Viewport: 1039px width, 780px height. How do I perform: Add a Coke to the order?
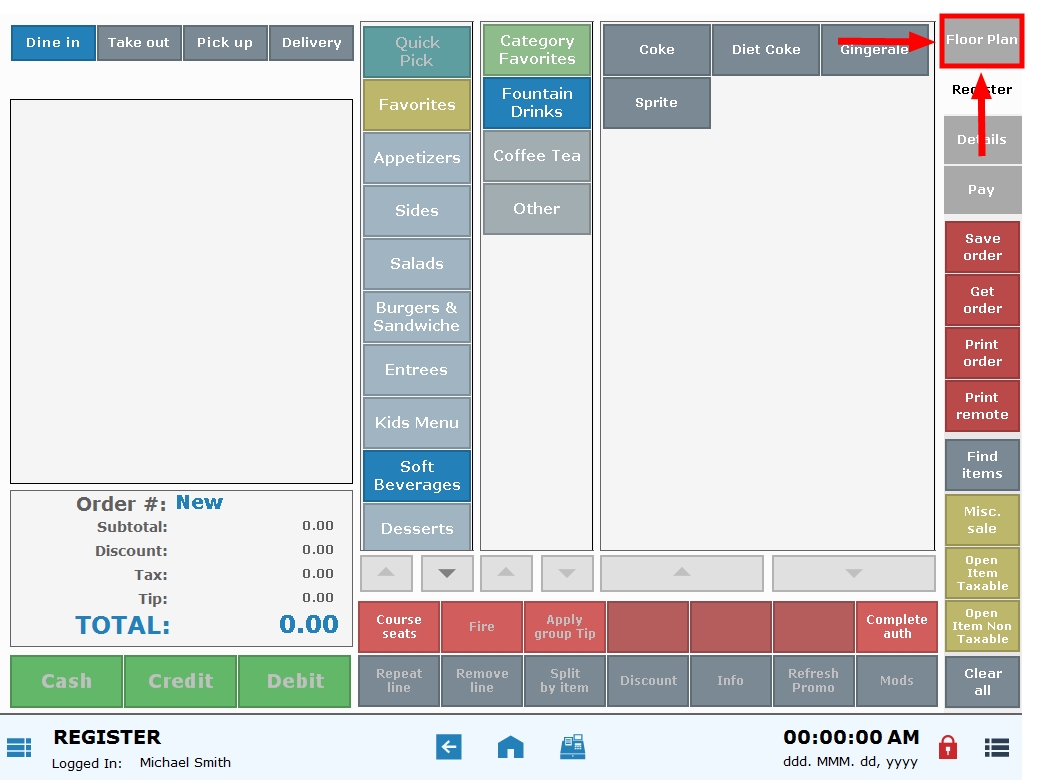(x=656, y=50)
